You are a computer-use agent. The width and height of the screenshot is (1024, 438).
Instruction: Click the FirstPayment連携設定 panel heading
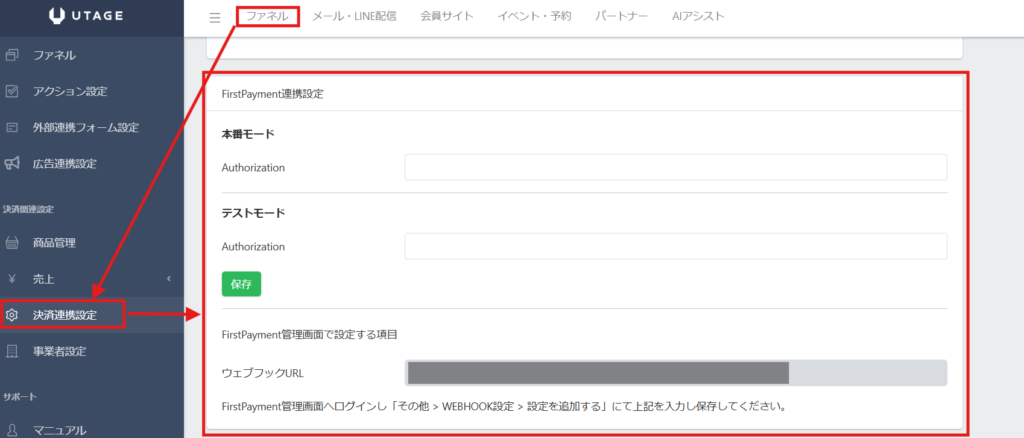click(x=273, y=94)
